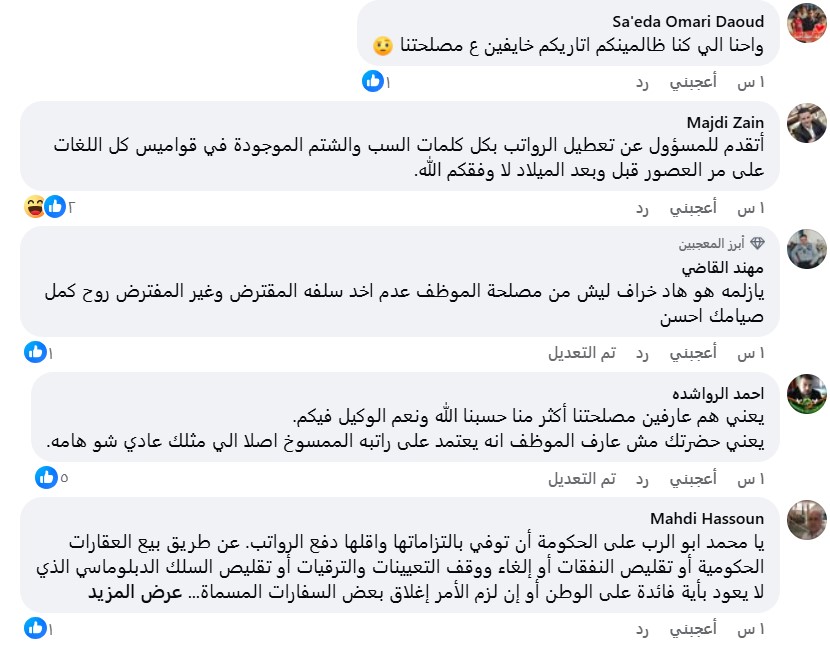
Task: Reply to احمد الرواشده comment using رد
Action: (643, 479)
